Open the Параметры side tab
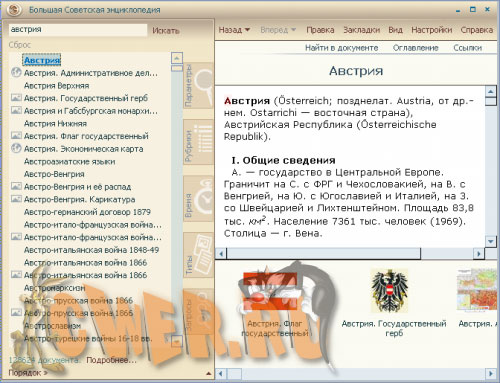 [x=198, y=85]
